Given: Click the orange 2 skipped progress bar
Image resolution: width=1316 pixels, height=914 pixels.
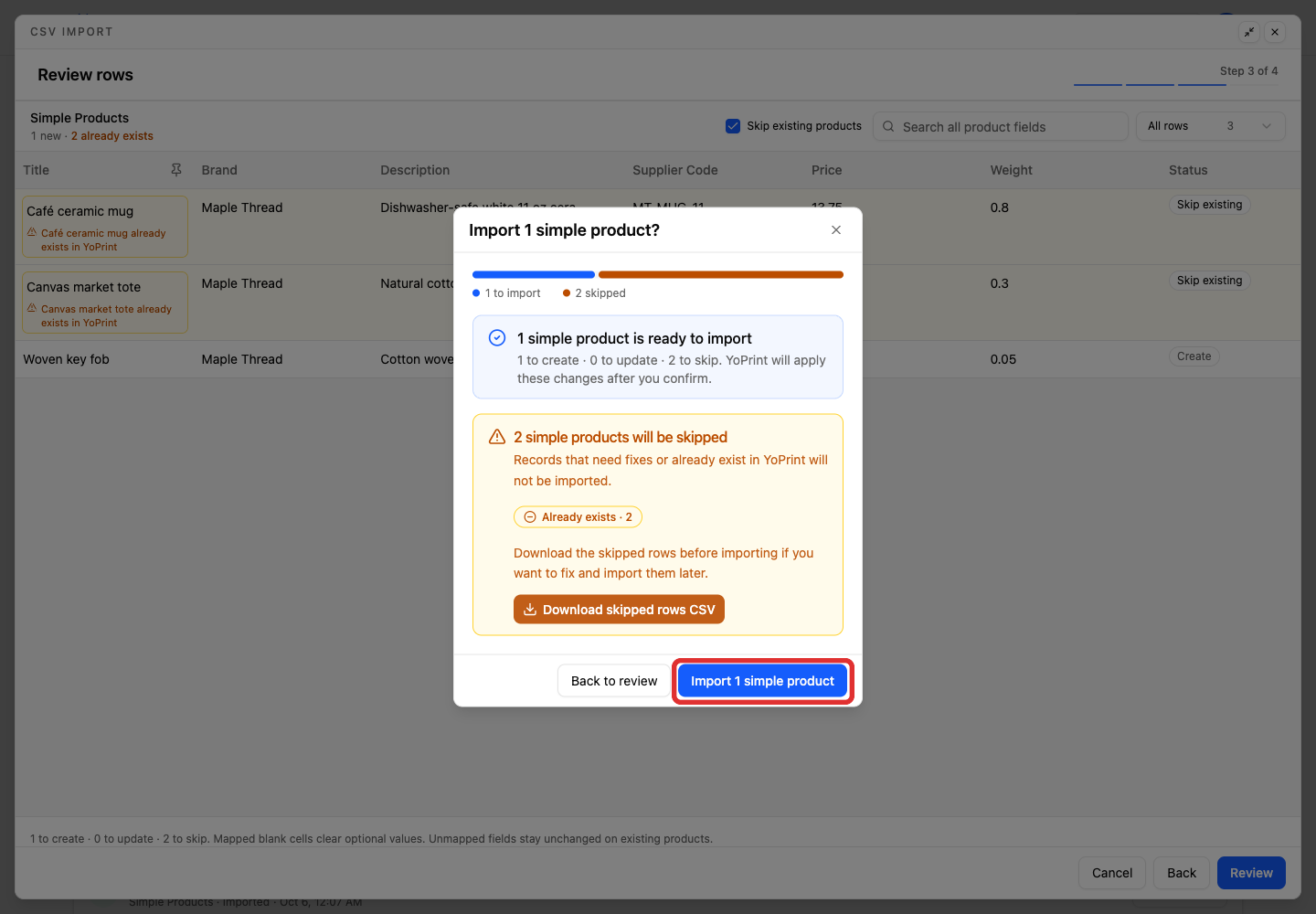Looking at the screenshot, I should [x=721, y=275].
